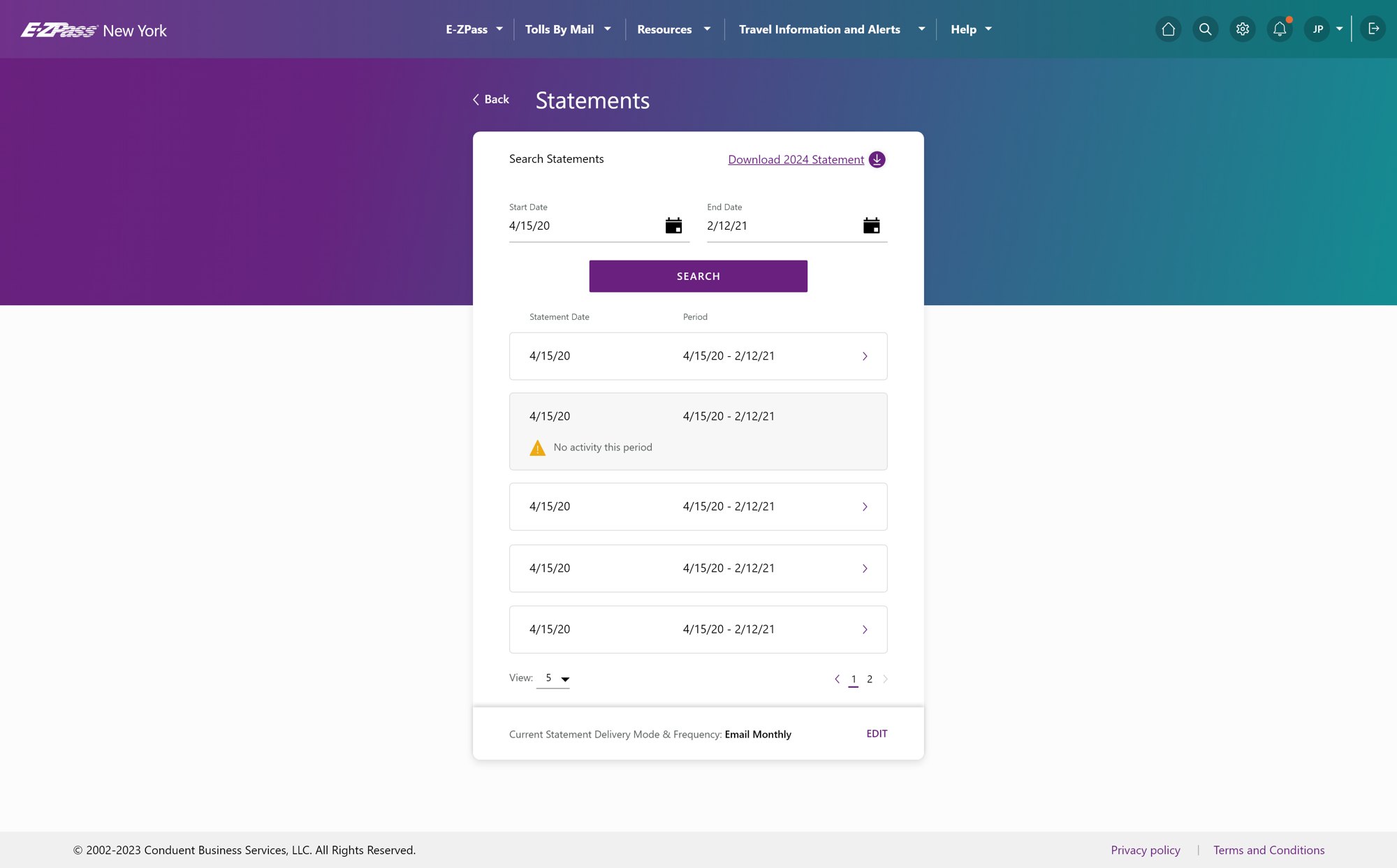
Task: Click the No activity warning triangle icon
Action: point(537,448)
